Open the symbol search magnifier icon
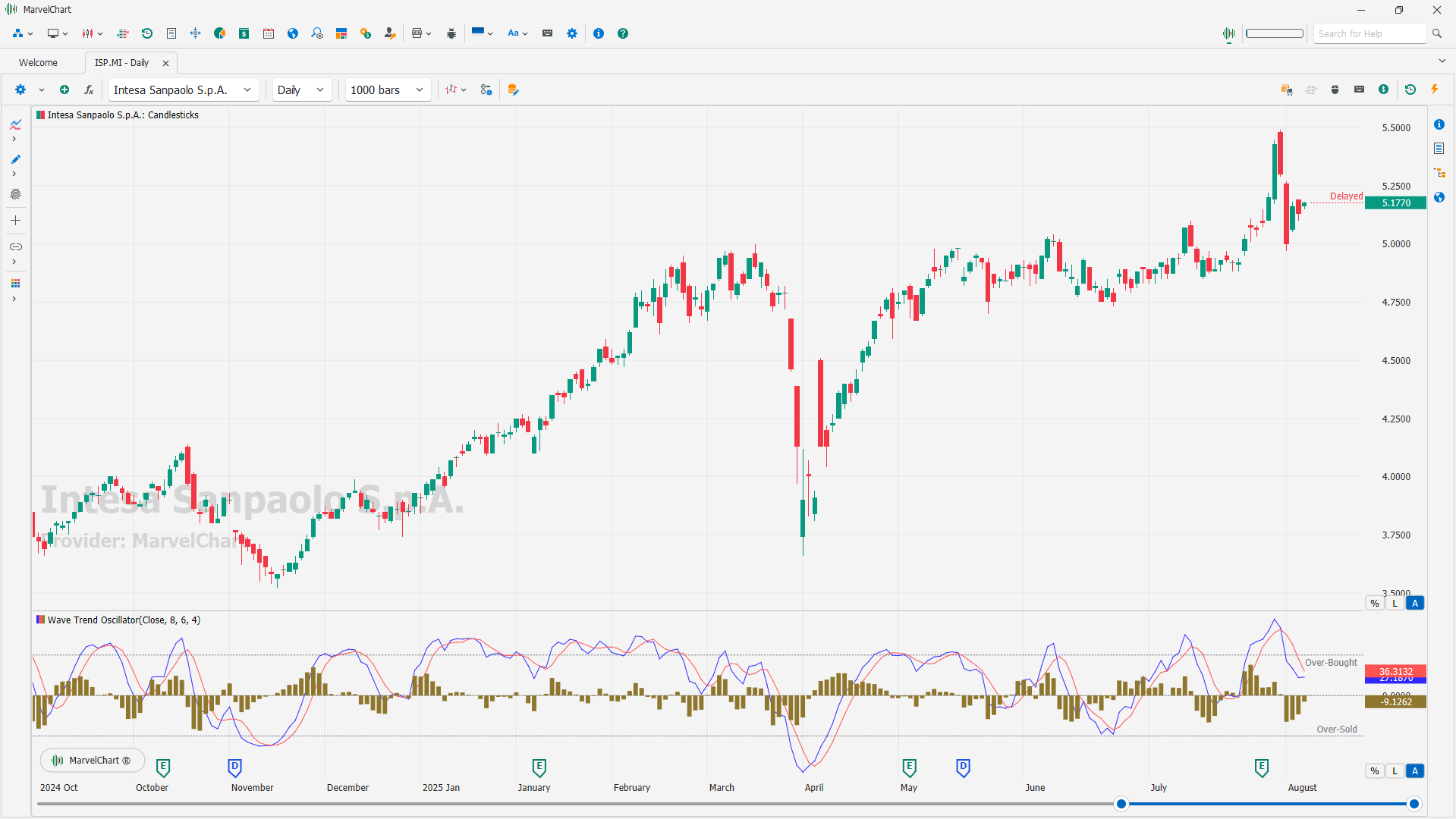Viewport: 1456px width, 819px height. click(x=317, y=33)
